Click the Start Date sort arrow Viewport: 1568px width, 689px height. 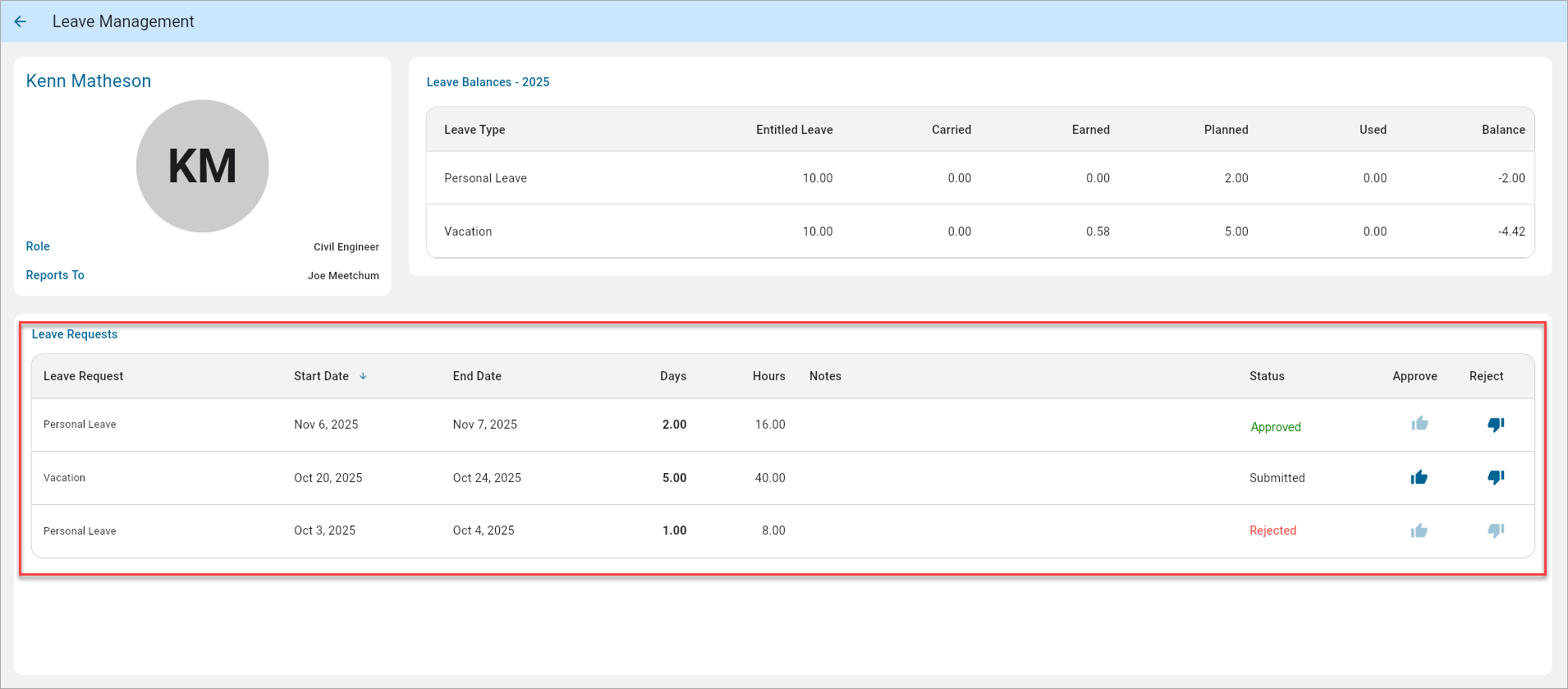[363, 376]
